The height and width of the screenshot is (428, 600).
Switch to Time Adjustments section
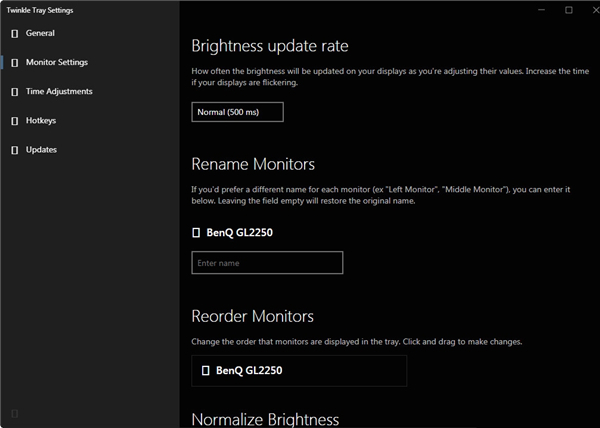[59, 92]
